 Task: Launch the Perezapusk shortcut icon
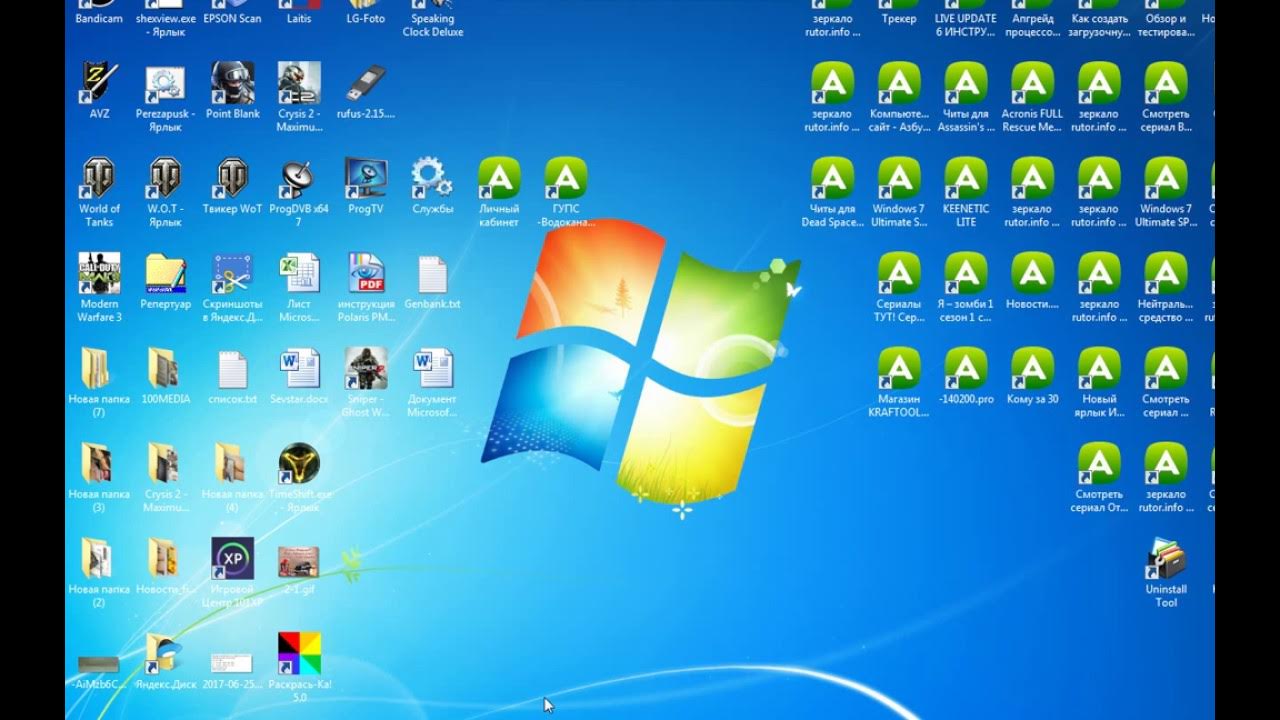click(165, 83)
